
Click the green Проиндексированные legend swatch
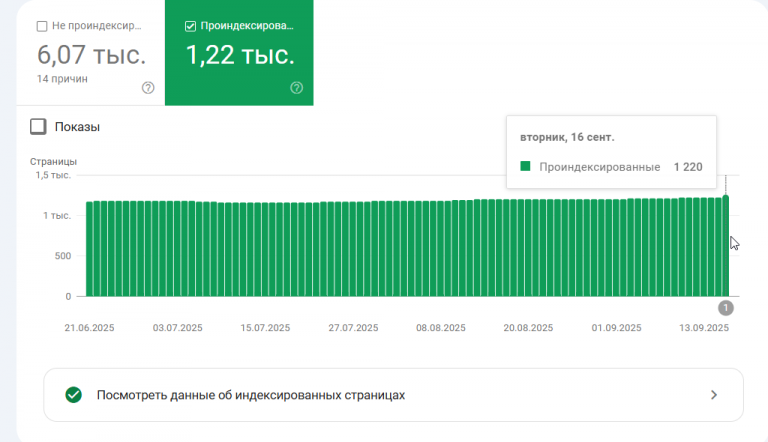click(525, 166)
